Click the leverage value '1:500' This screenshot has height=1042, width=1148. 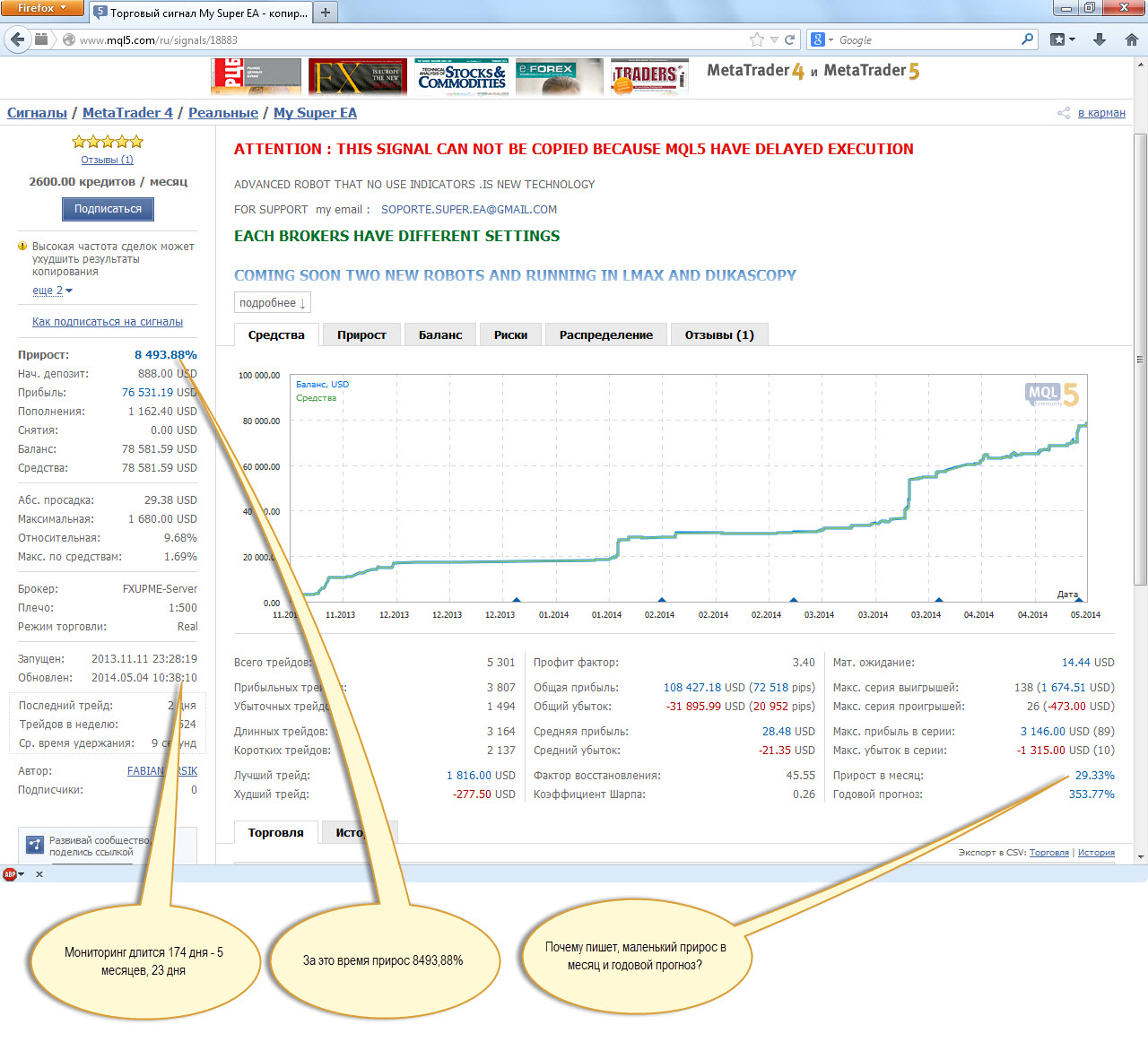click(183, 608)
